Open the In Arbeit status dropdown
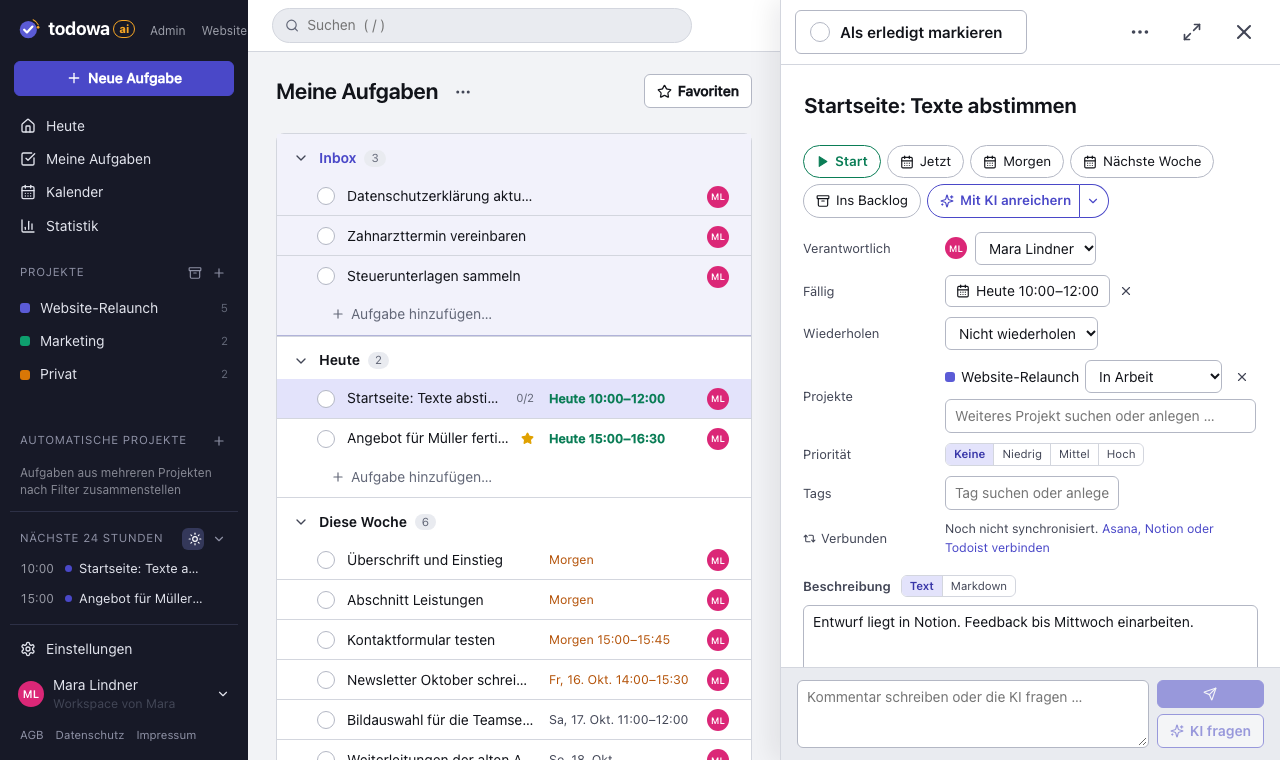1280x760 pixels. point(1153,377)
